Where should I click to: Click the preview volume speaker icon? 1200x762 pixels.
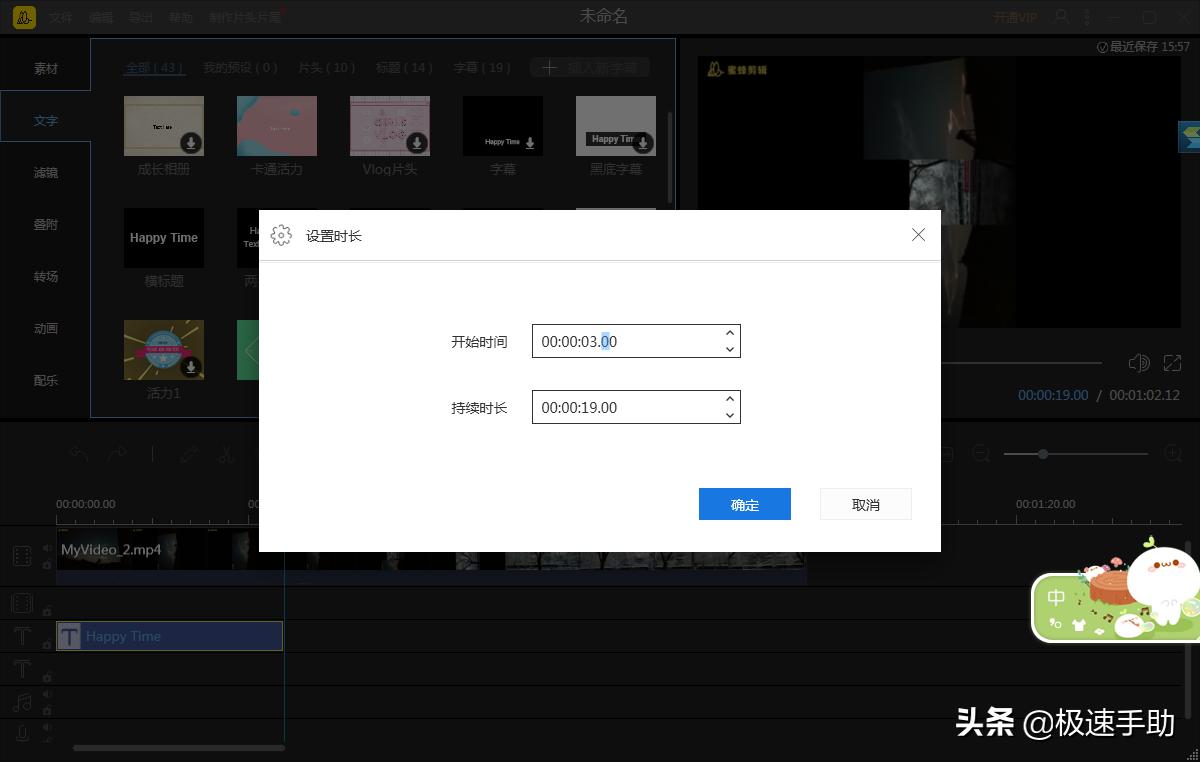point(1138,363)
